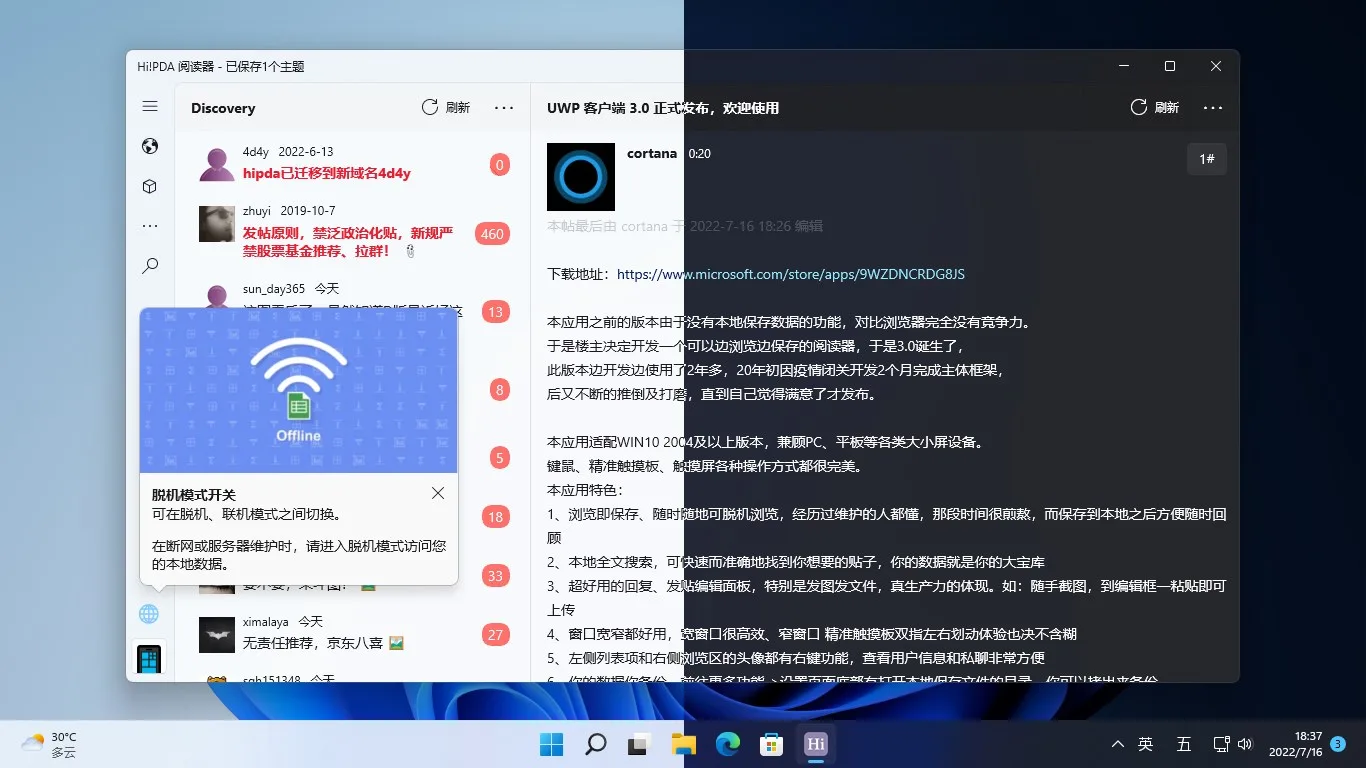Click the Discovery panel heading
The image size is (1366, 768).
[223, 108]
